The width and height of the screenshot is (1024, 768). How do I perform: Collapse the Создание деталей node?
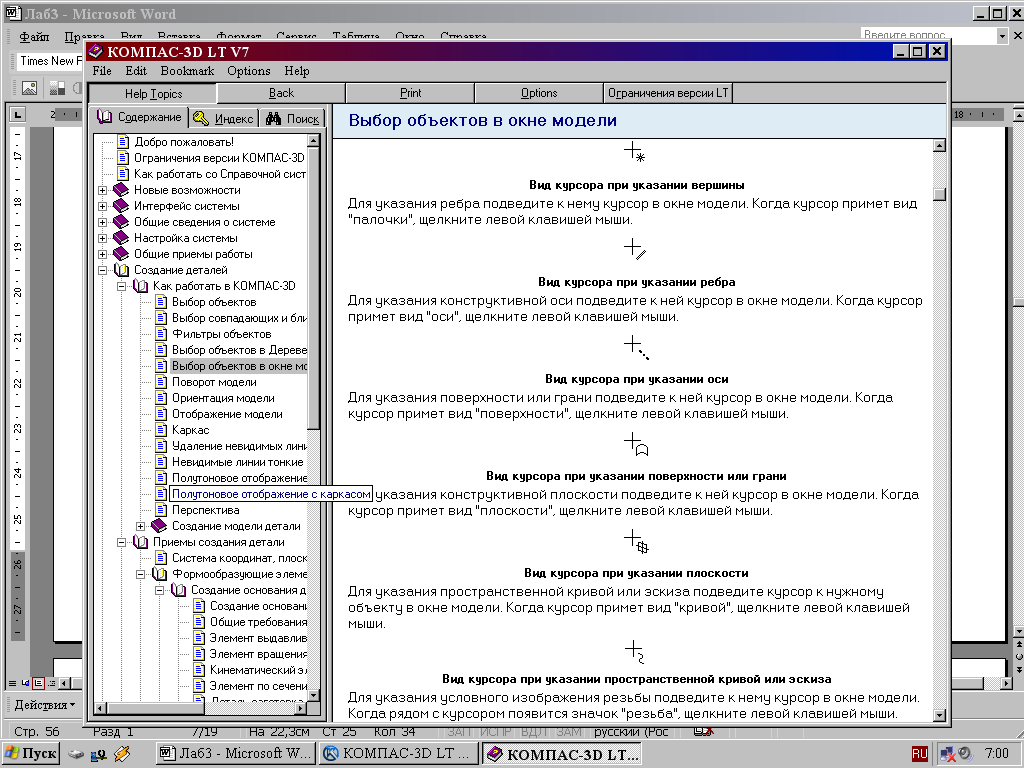[x=103, y=270]
